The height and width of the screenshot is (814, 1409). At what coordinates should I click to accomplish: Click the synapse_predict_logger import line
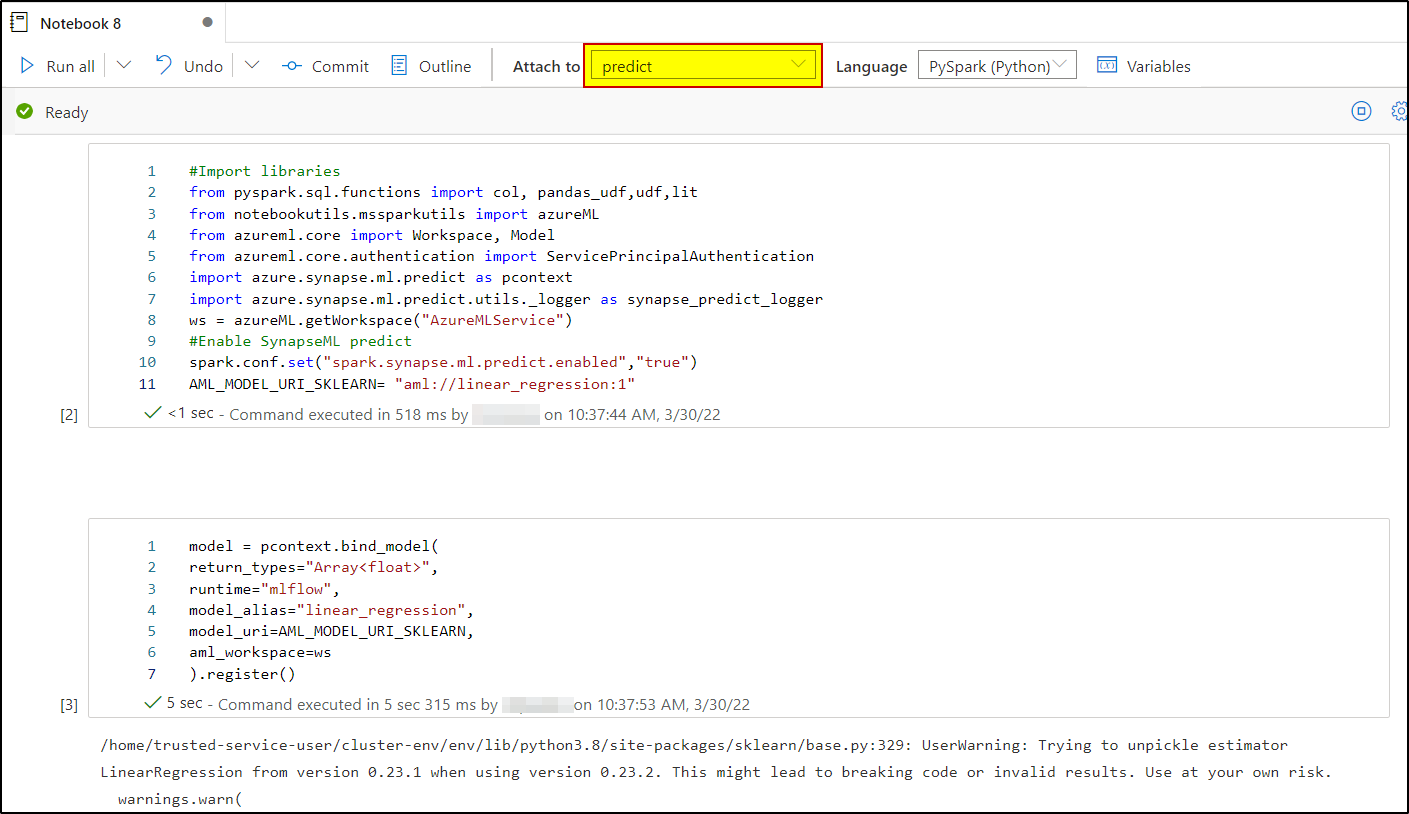point(506,299)
